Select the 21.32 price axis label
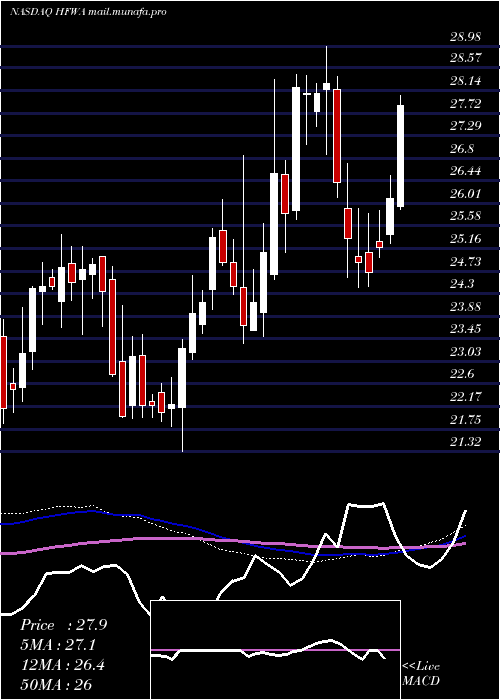Screen dimensions: 500x700 click(x=466, y=442)
